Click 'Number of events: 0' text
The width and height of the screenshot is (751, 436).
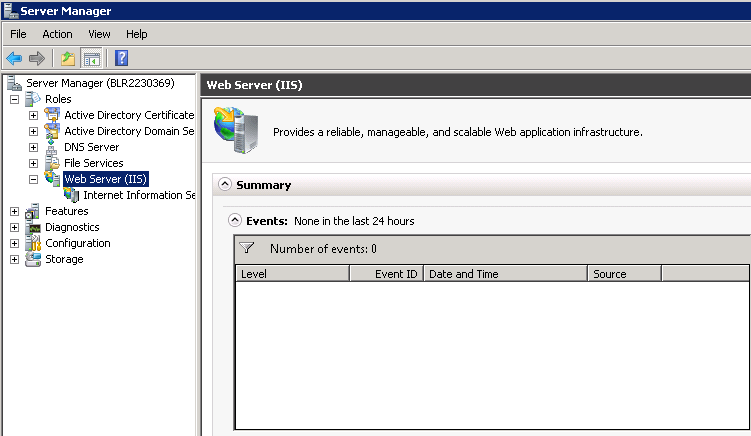(323, 249)
